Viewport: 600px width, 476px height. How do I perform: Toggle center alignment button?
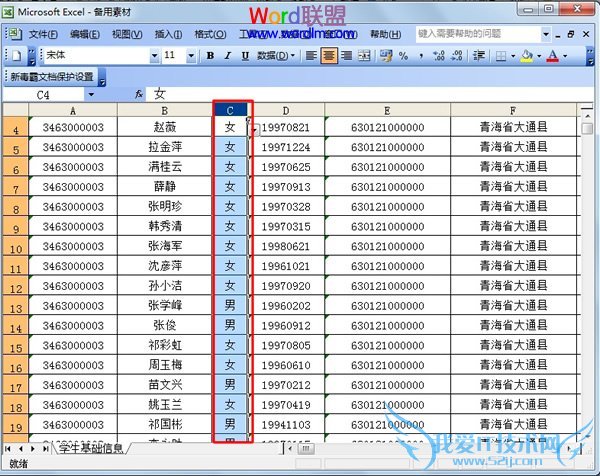tap(329, 56)
